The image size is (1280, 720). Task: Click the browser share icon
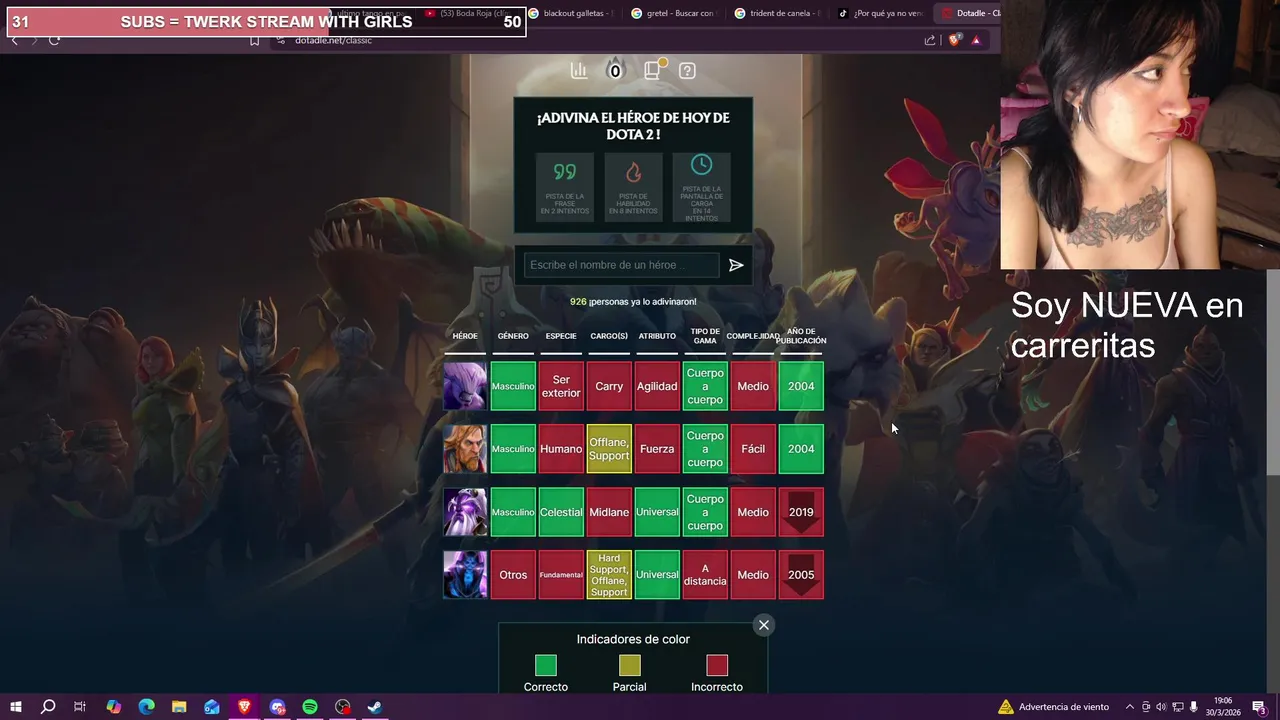pyautogui.click(x=930, y=40)
